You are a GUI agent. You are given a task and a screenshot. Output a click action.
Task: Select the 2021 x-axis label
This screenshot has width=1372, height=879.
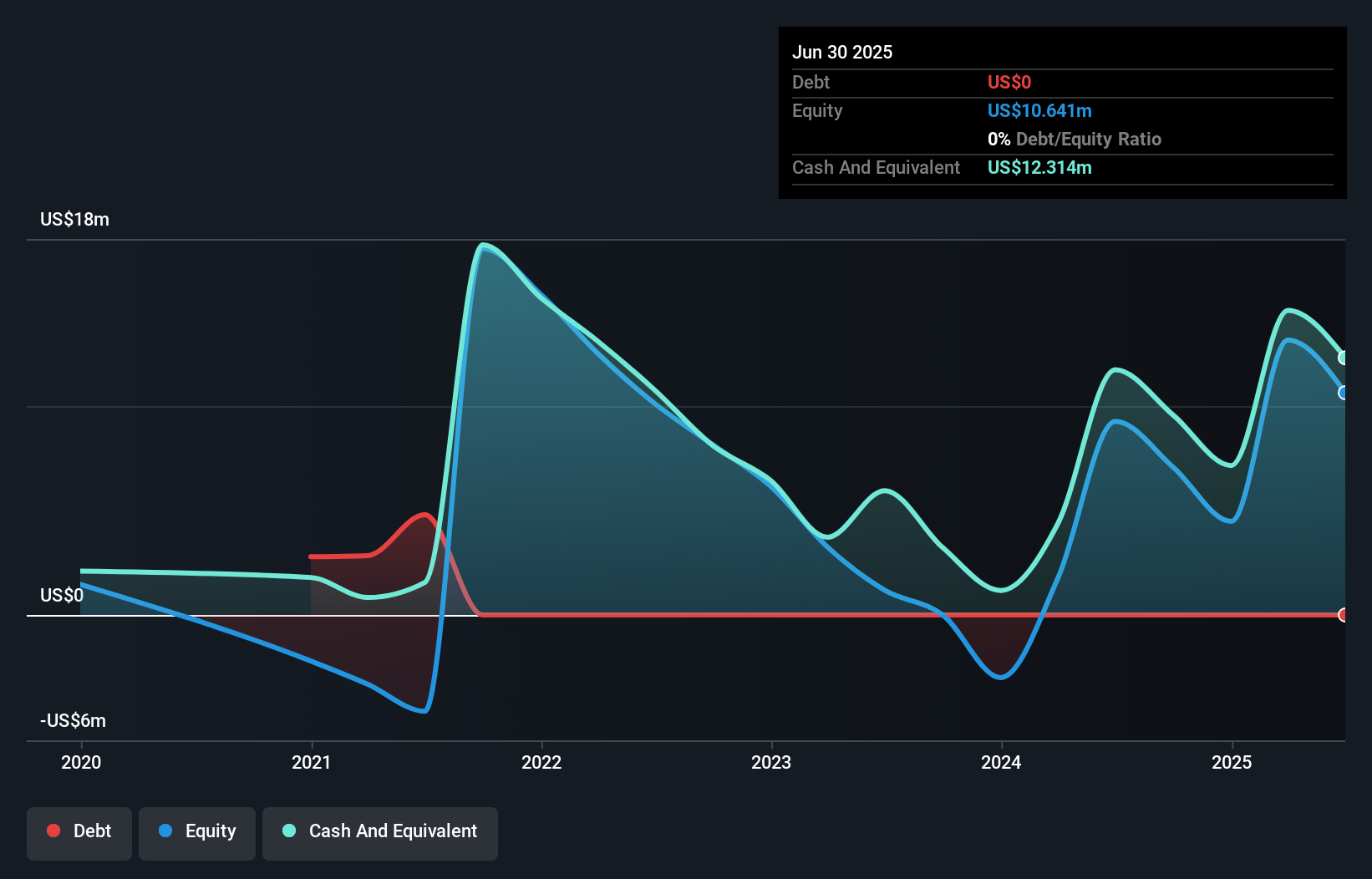pos(312,762)
